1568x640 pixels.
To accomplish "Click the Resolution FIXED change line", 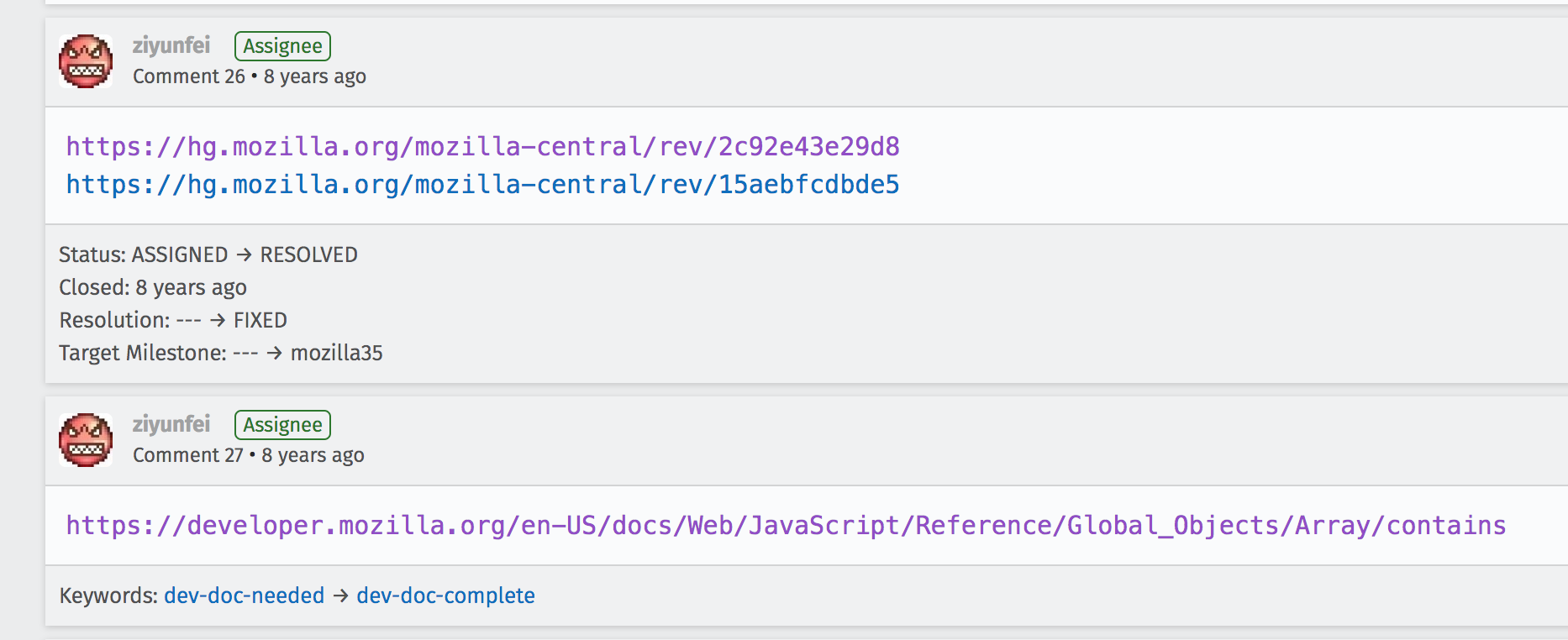I will click(x=173, y=320).
